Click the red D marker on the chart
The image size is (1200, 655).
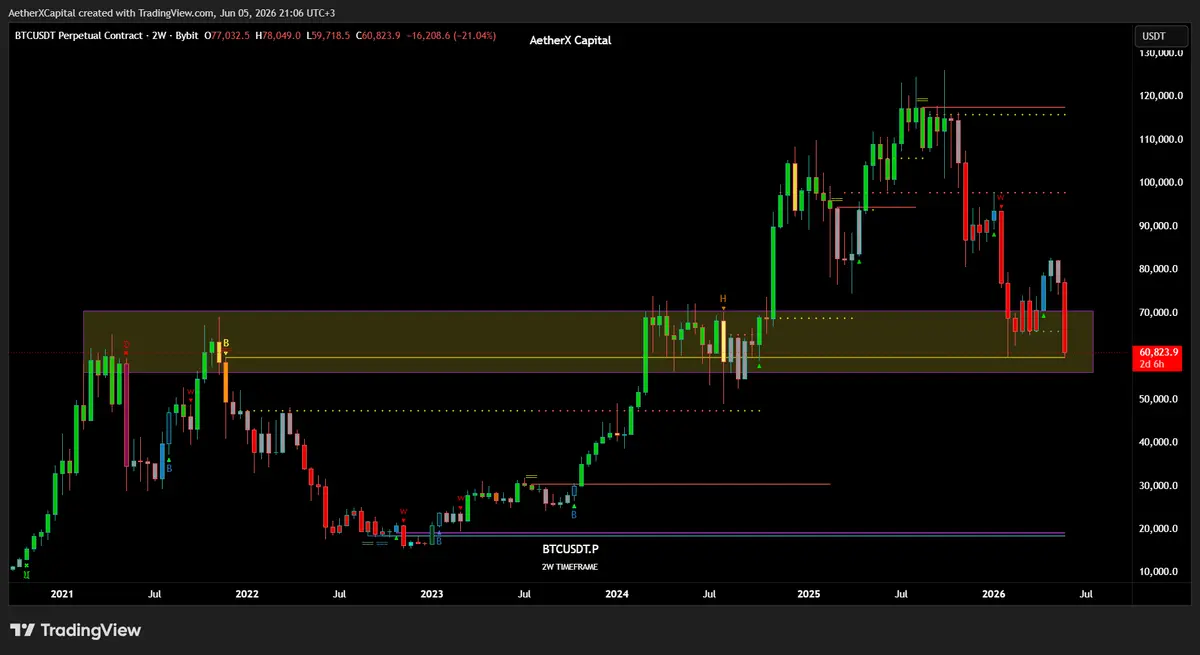[x=127, y=345]
